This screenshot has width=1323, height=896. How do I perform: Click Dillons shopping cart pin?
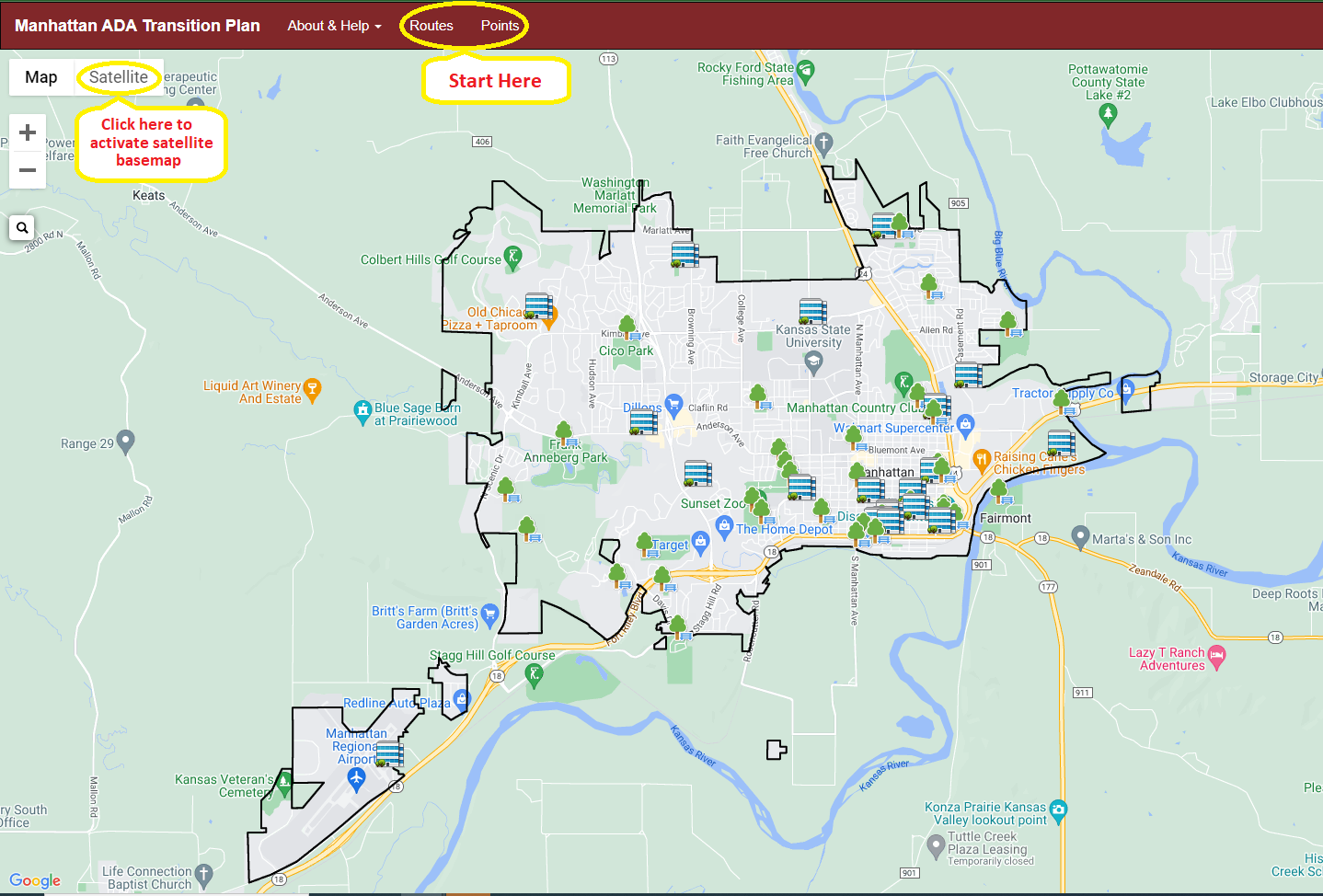673,404
